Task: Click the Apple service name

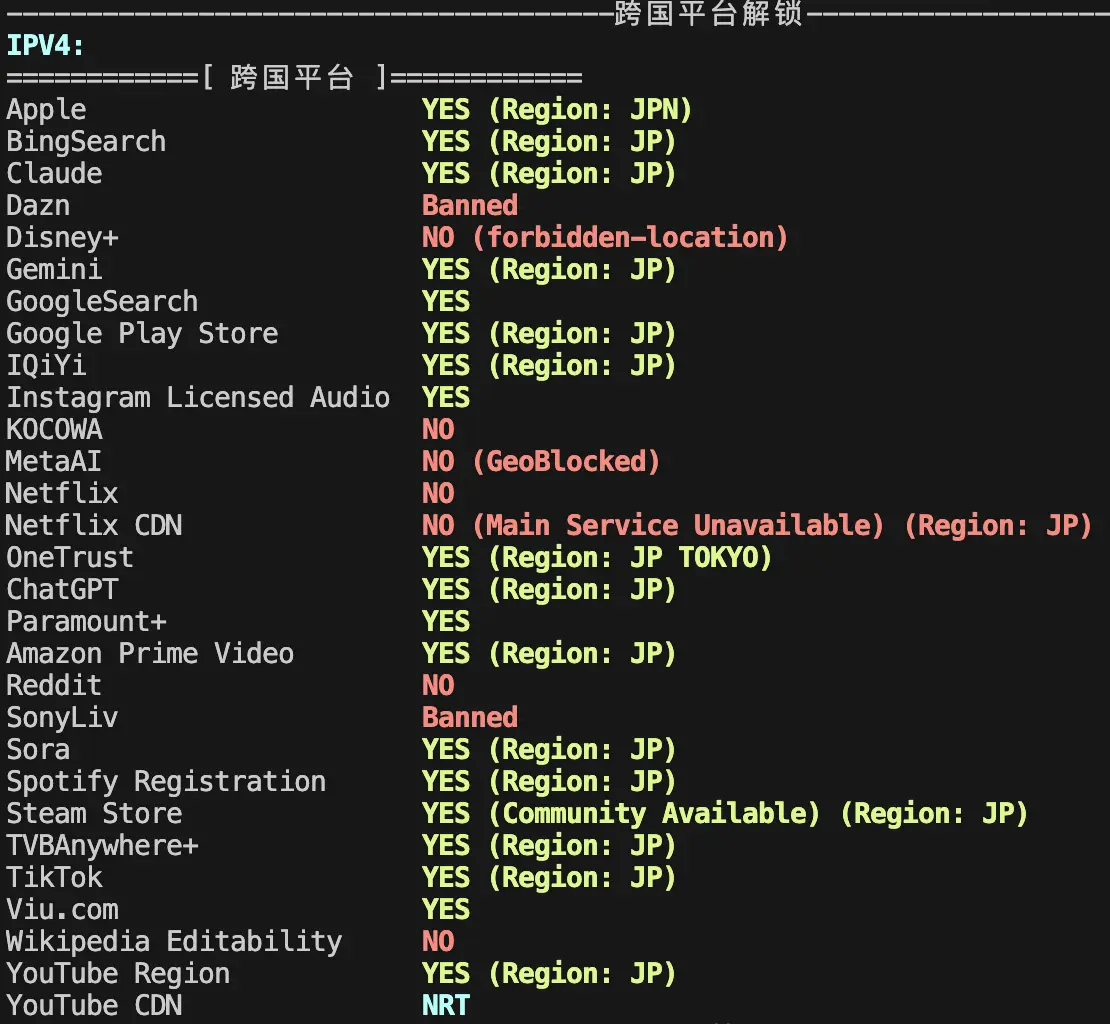Action: (x=47, y=110)
